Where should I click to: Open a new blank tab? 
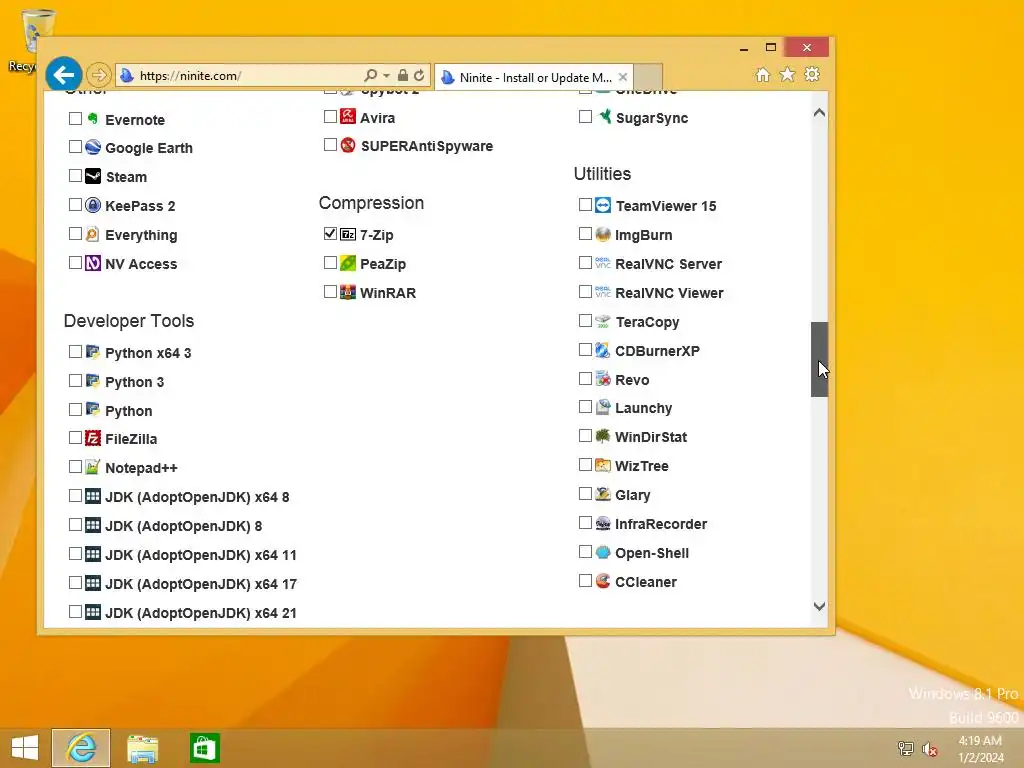(x=648, y=76)
